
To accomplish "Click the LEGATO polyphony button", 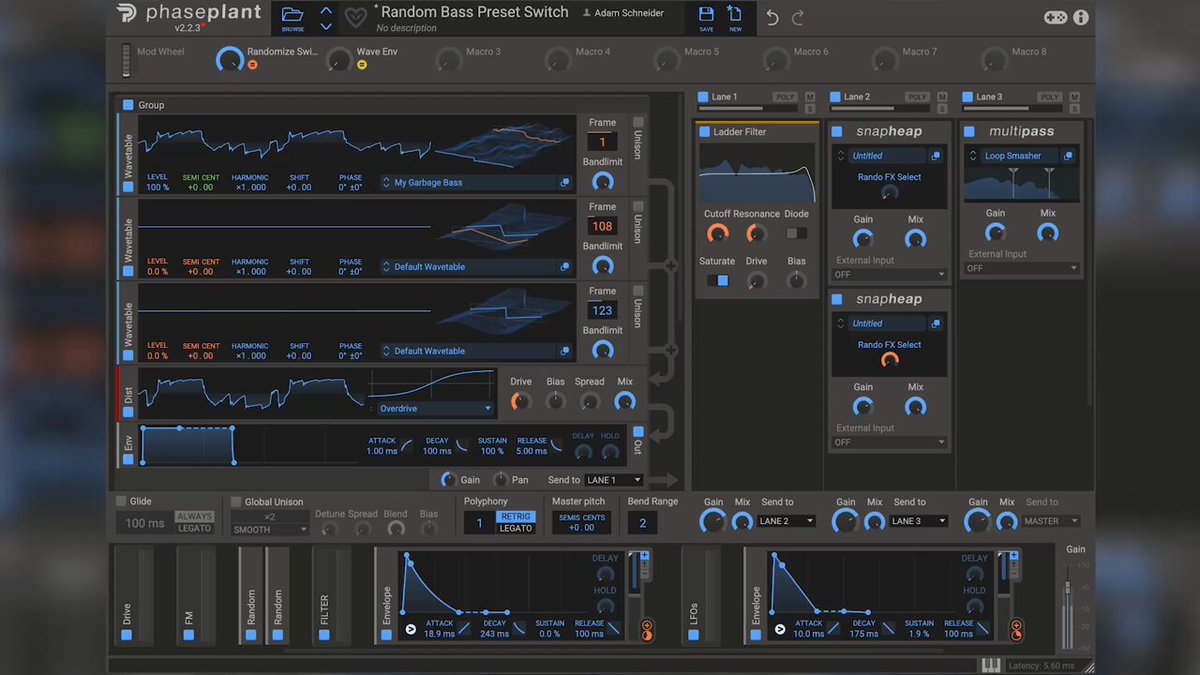I will coord(516,528).
